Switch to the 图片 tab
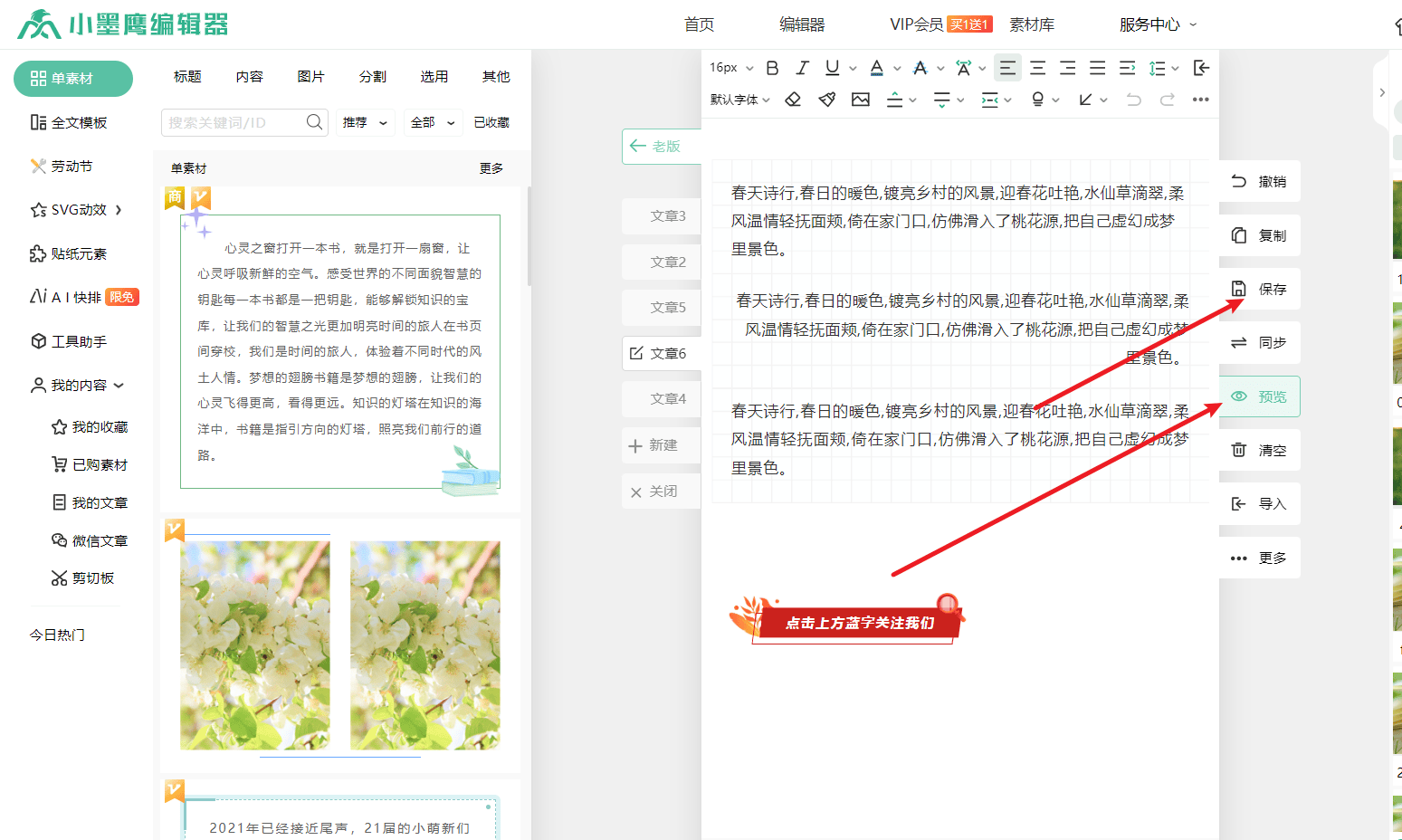 coord(310,77)
